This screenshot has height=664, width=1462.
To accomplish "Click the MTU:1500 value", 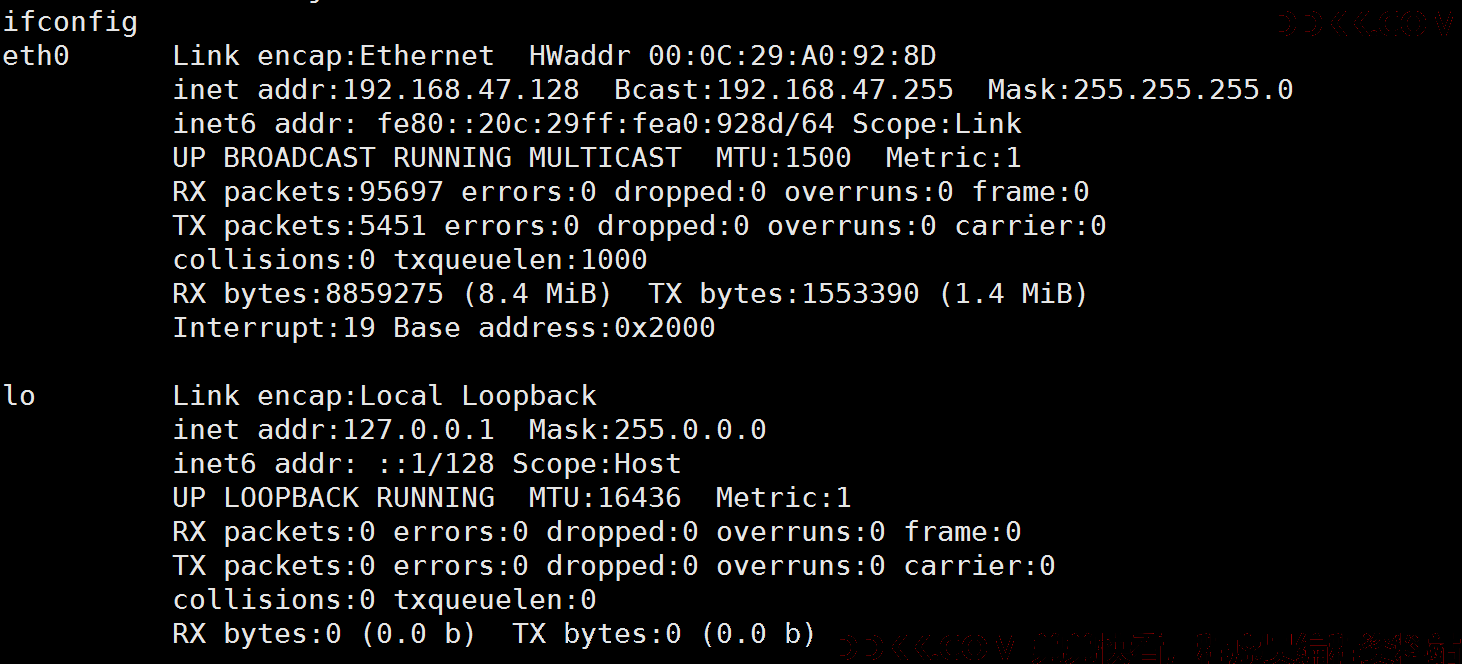I will coord(783,158).
